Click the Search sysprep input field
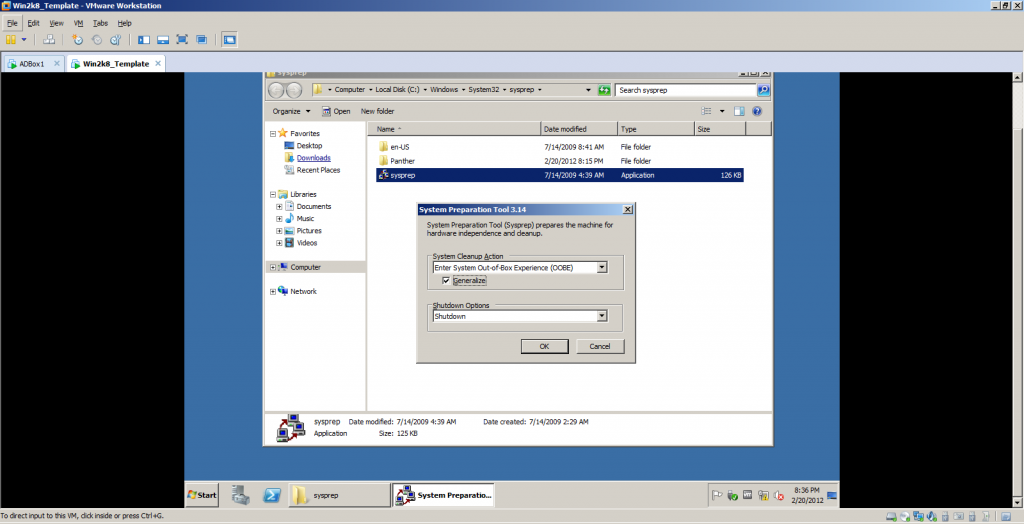The height and width of the screenshot is (524, 1024). [x=686, y=90]
